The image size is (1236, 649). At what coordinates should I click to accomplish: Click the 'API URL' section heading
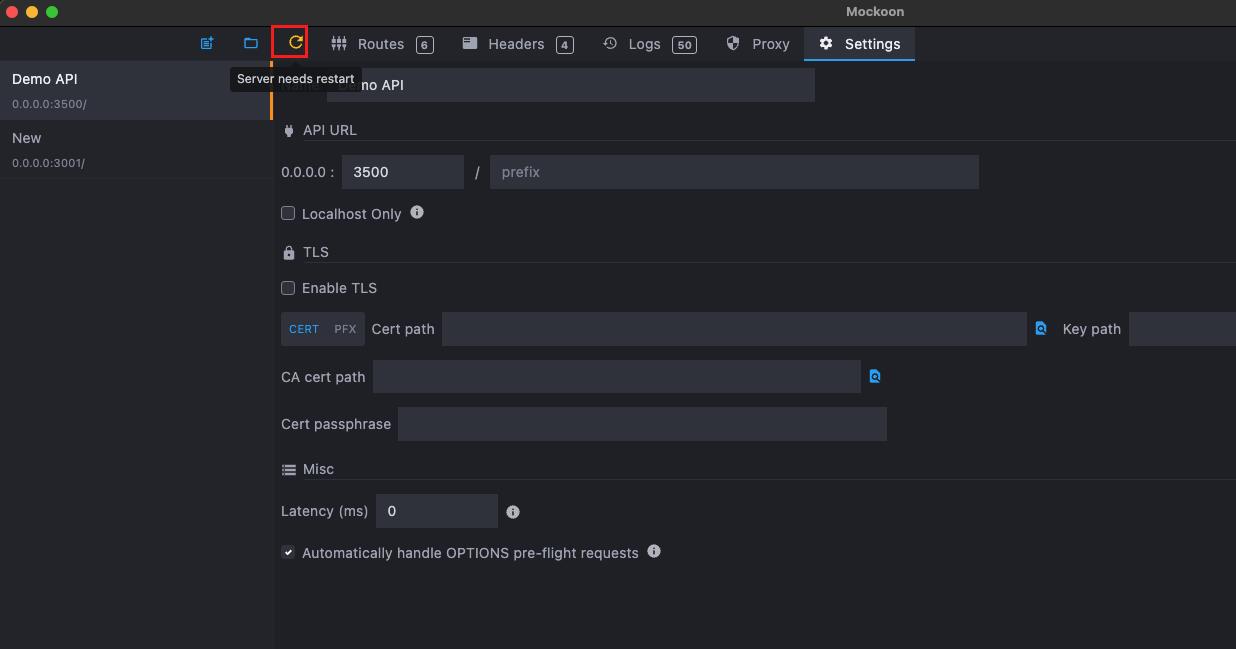click(x=330, y=130)
